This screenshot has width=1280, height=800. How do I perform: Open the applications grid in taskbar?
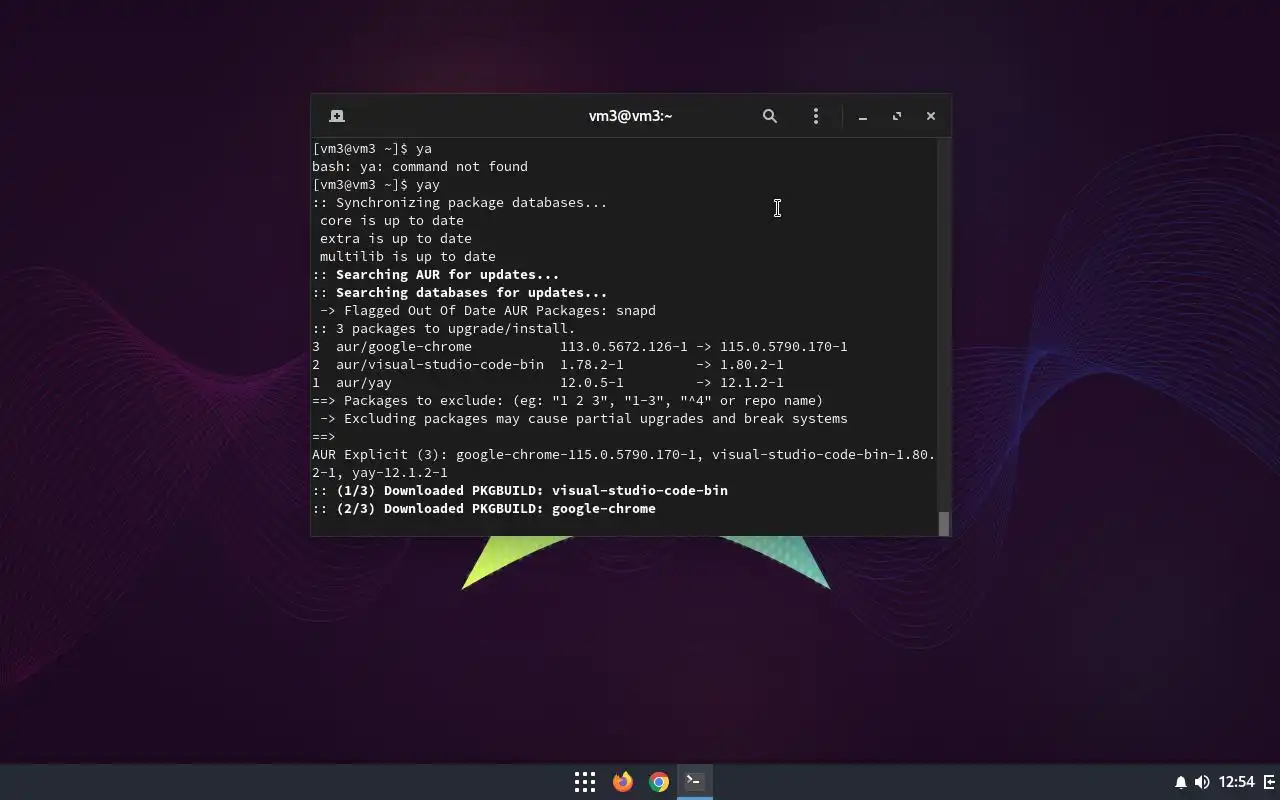tap(585, 782)
